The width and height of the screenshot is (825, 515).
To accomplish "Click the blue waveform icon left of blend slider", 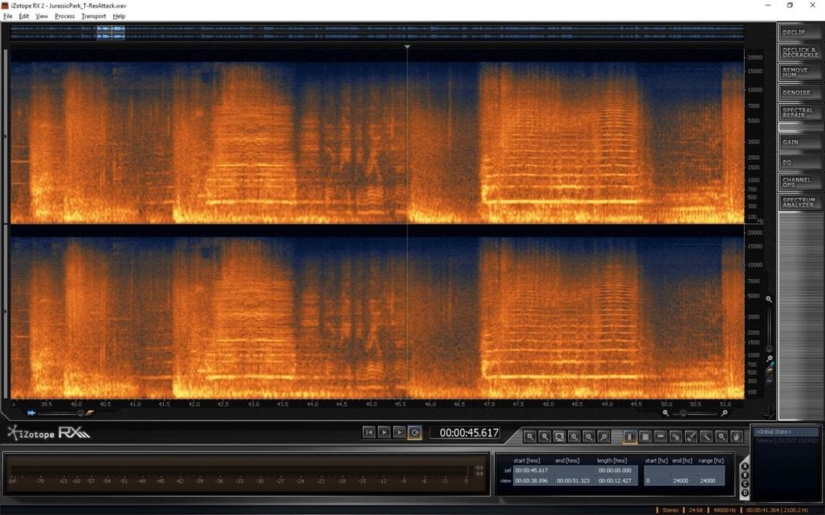I will pos(32,413).
